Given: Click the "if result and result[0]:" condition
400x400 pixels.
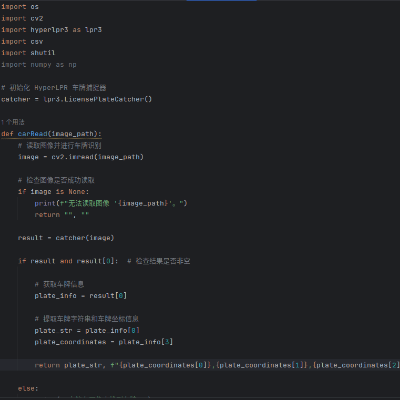Looking at the screenshot, I should (68, 261).
